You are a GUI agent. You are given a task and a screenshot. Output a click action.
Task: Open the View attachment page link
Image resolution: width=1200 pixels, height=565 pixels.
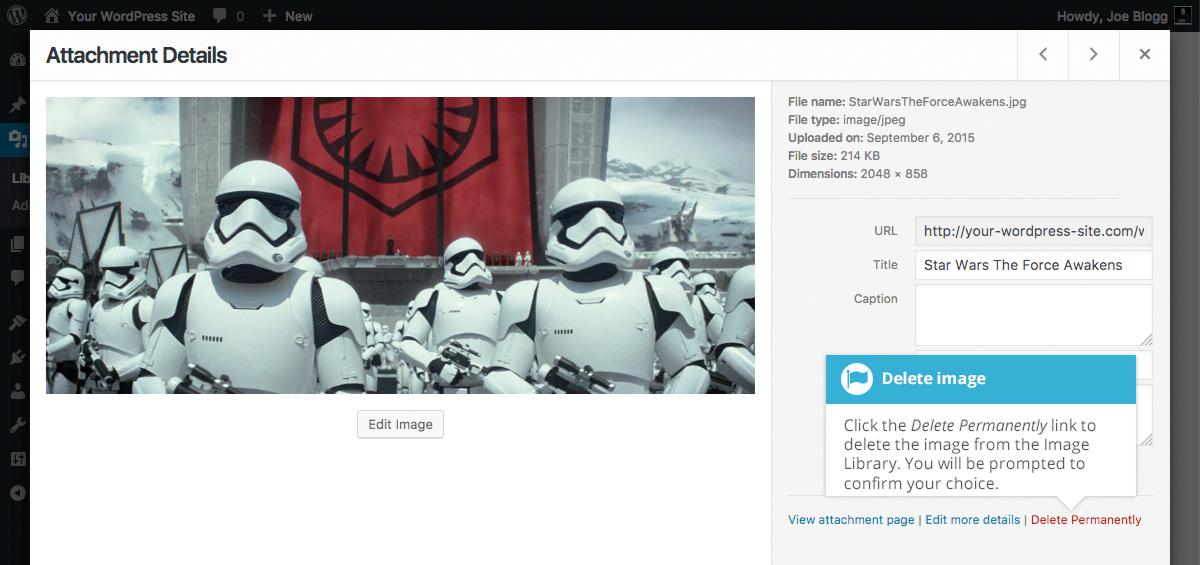[851, 520]
